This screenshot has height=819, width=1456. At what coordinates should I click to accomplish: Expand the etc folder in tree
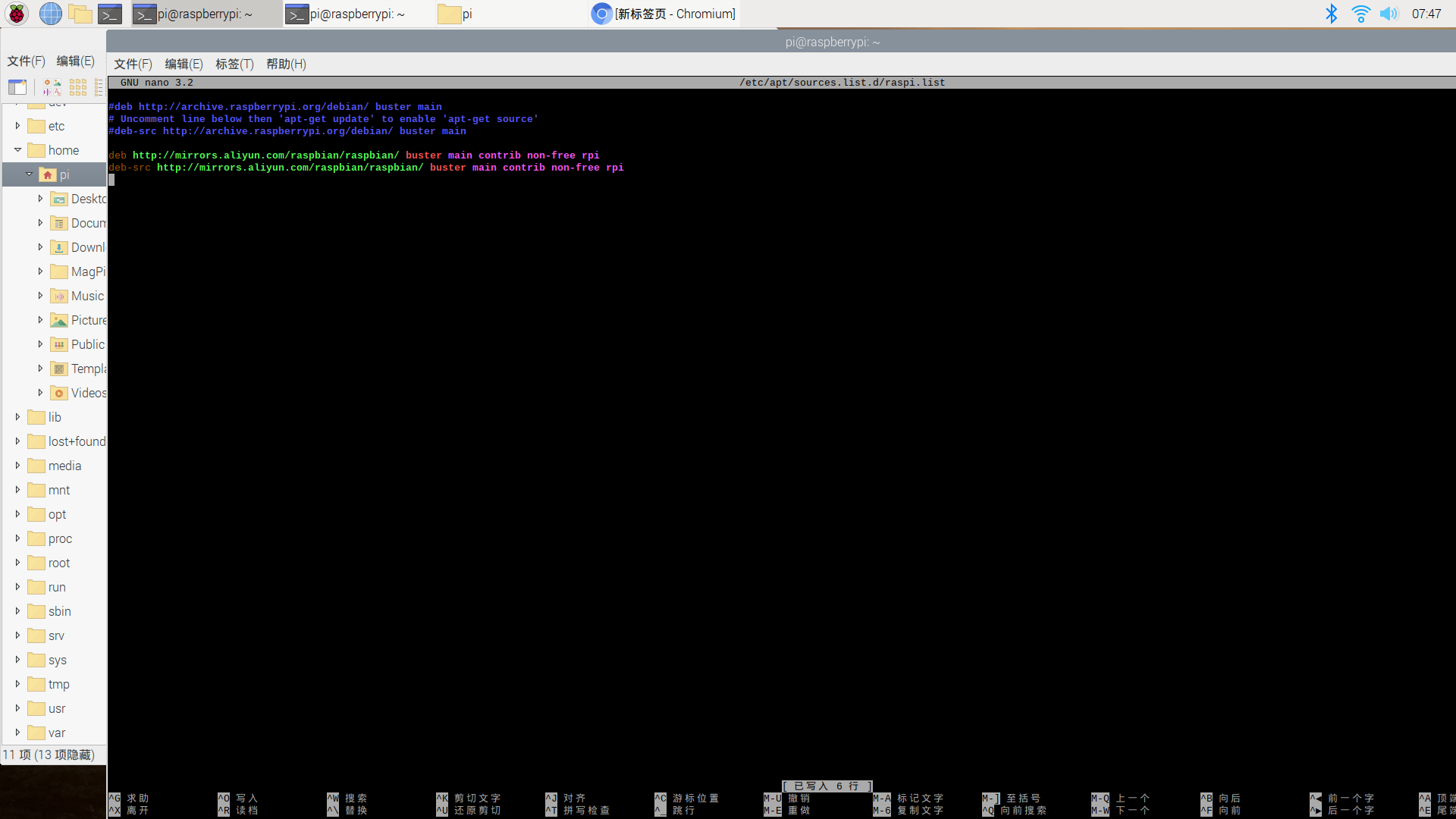[x=17, y=126]
